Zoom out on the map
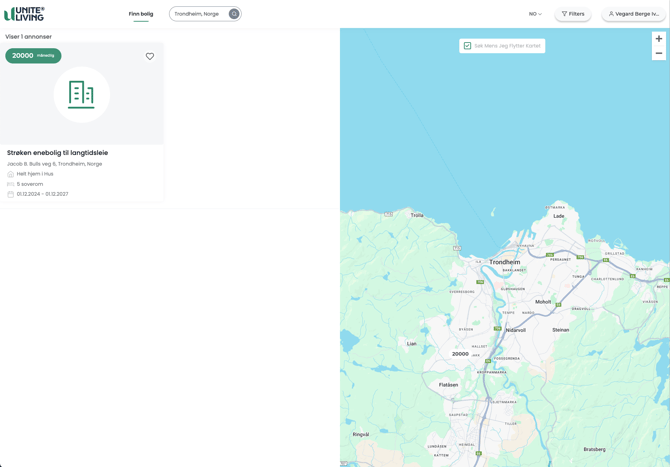 [658, 54]
